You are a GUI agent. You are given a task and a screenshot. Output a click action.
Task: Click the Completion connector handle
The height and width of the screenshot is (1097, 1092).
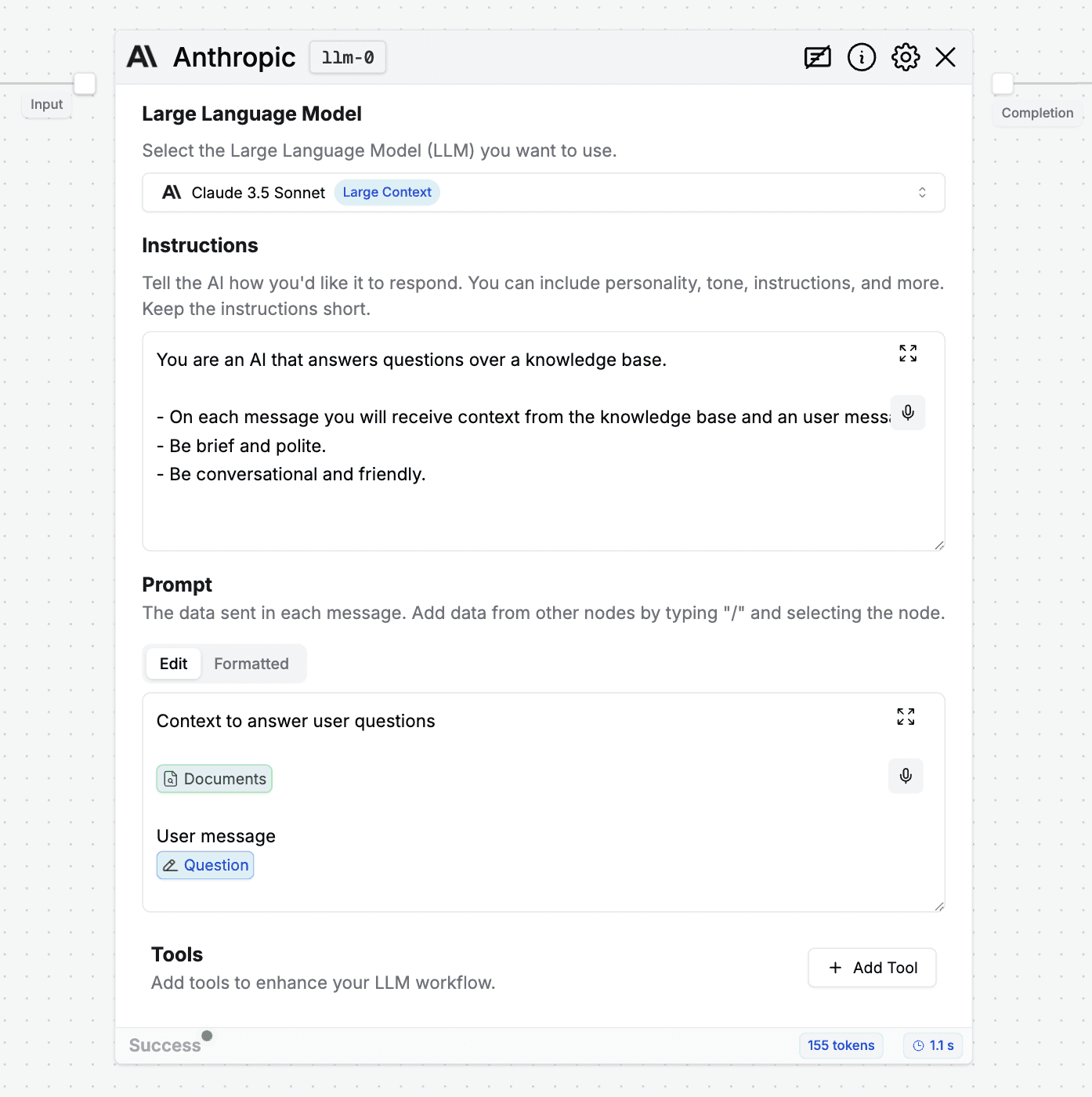point(1003,83)
